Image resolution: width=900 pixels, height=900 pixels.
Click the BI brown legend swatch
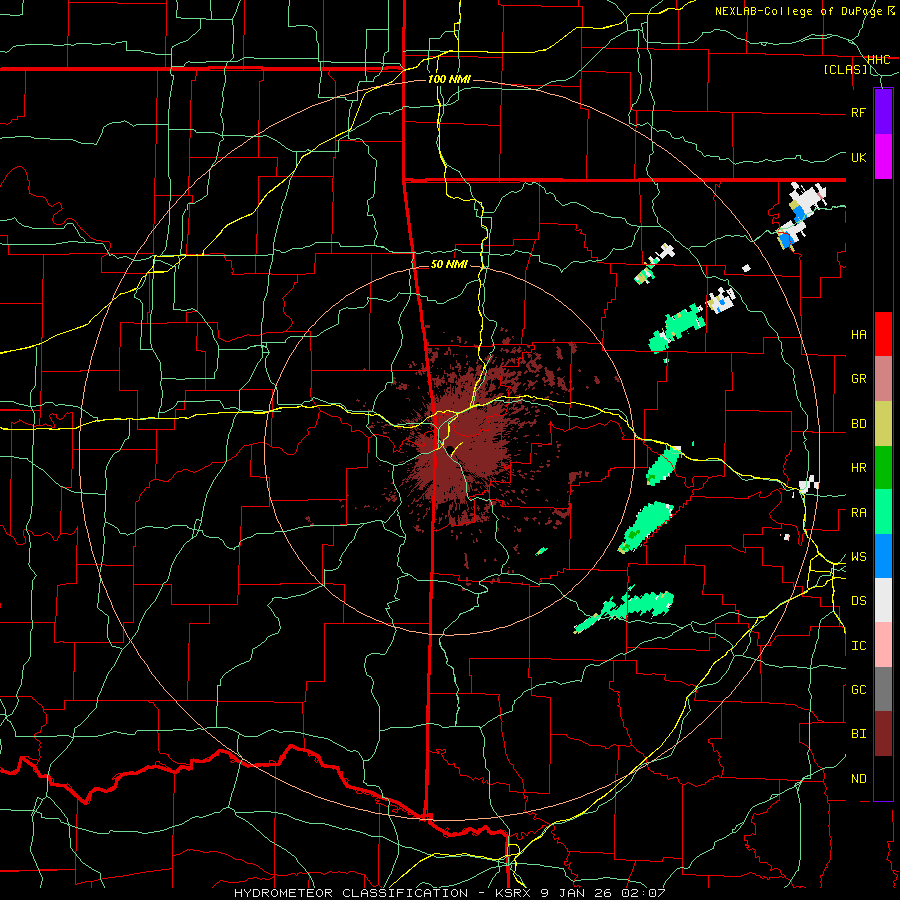(883, 734)
